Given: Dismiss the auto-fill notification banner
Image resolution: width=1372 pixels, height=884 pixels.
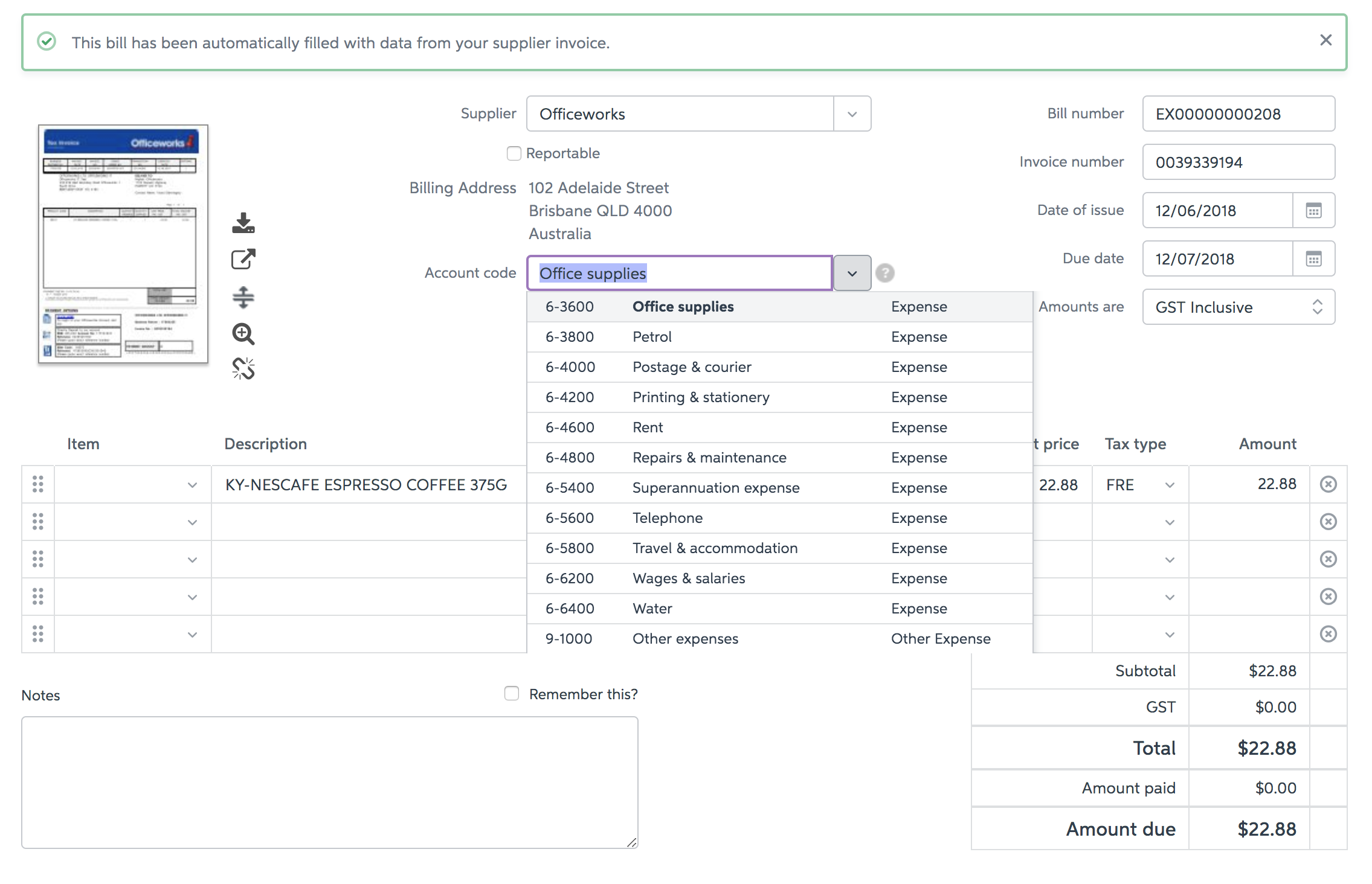Looking at the screenshot, I should (1325, 40).
